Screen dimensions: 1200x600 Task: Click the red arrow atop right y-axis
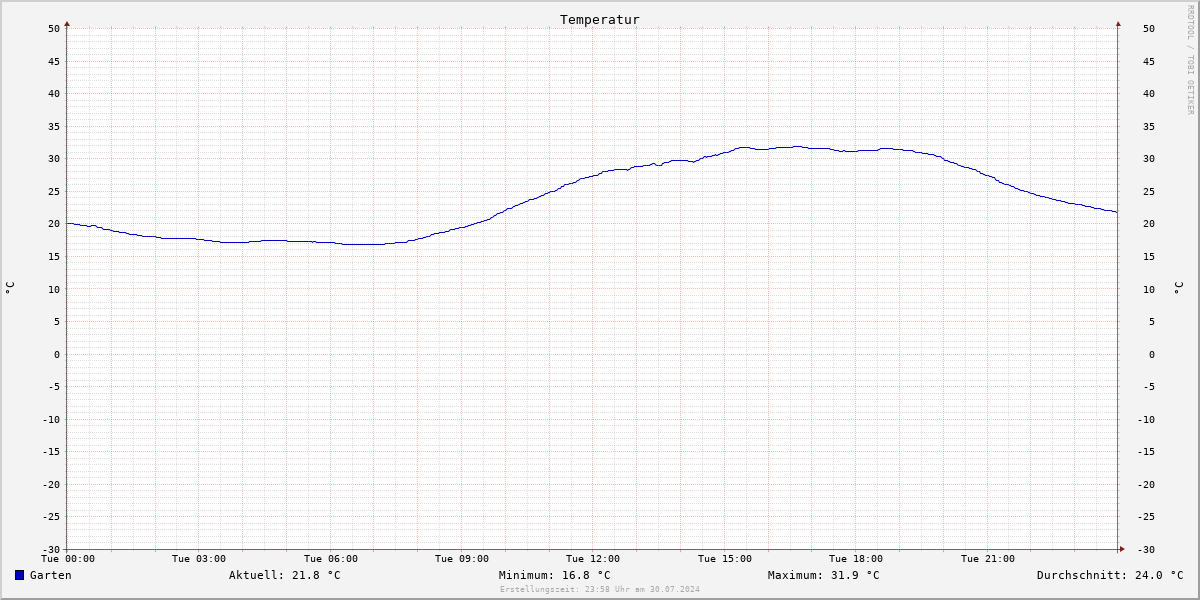[x=1118, y=23]
